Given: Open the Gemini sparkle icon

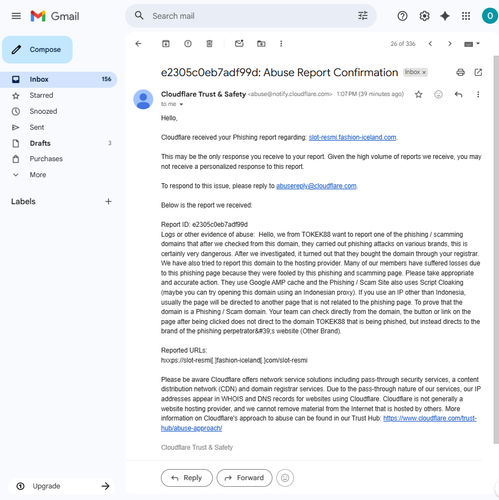Looking at the screenshot, I should [445, 16].
